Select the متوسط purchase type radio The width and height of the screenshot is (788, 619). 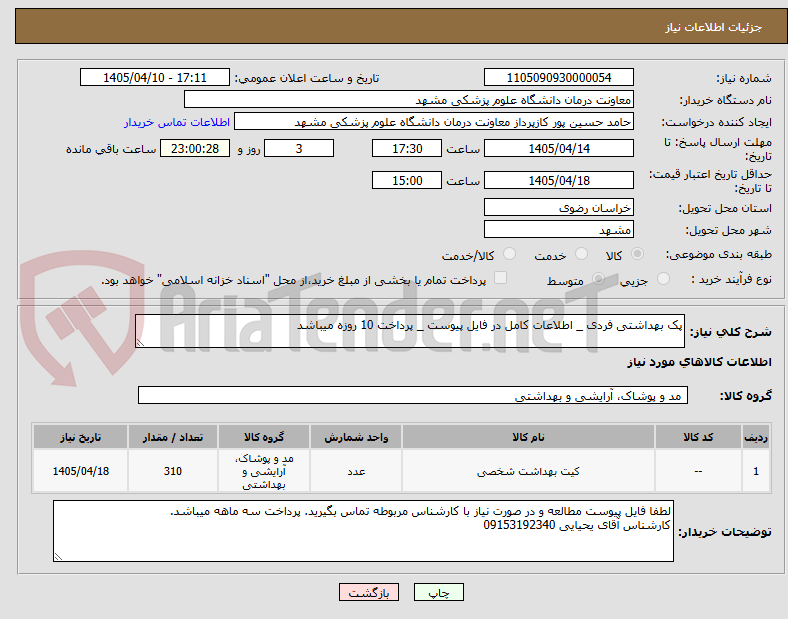598,278
